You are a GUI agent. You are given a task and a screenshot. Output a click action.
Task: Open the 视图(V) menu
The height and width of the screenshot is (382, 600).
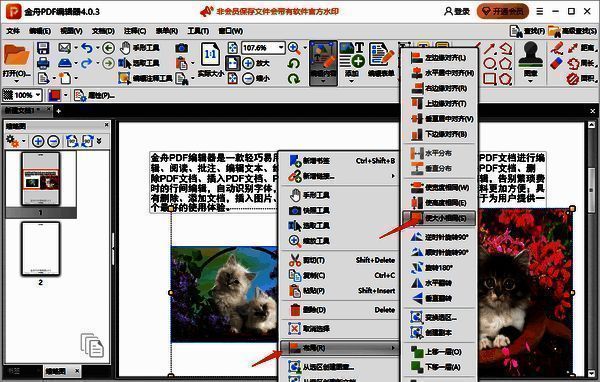pyautogui.click(x=71, y=31)
